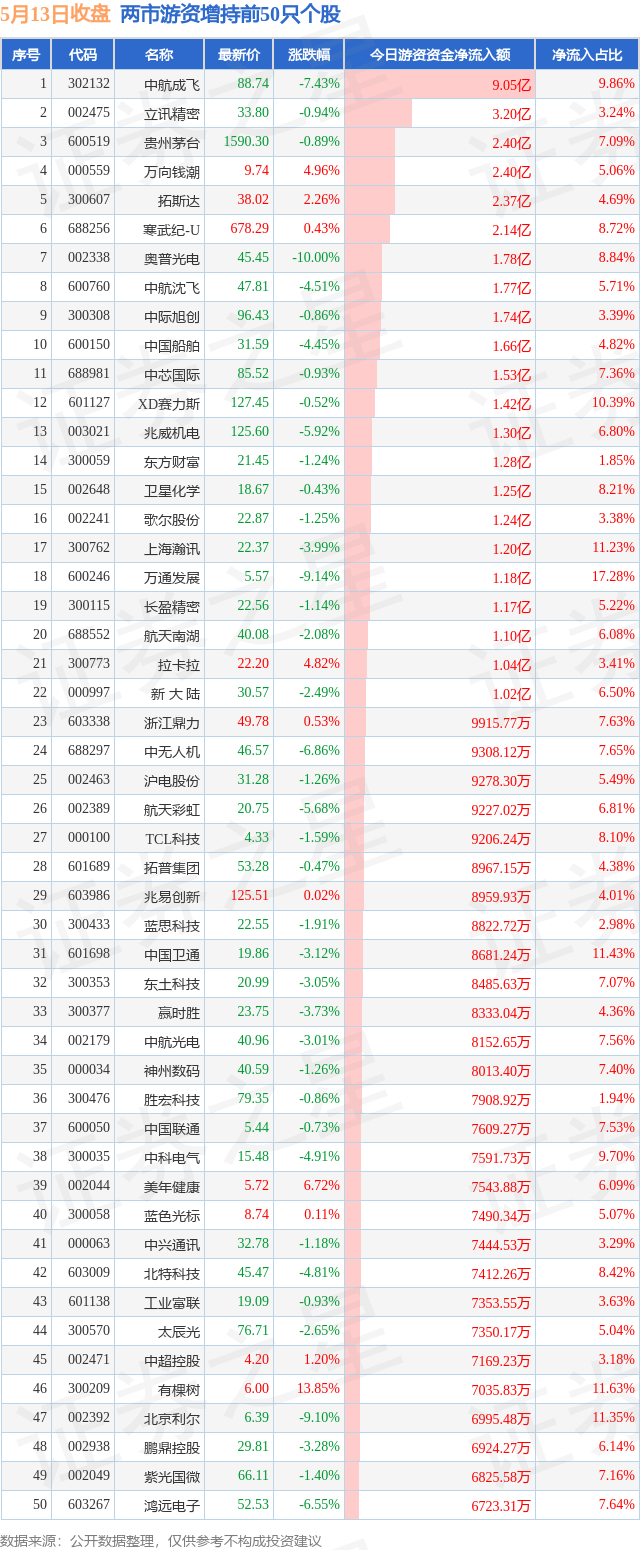Select stock name TCL科技

click(172, 839)
